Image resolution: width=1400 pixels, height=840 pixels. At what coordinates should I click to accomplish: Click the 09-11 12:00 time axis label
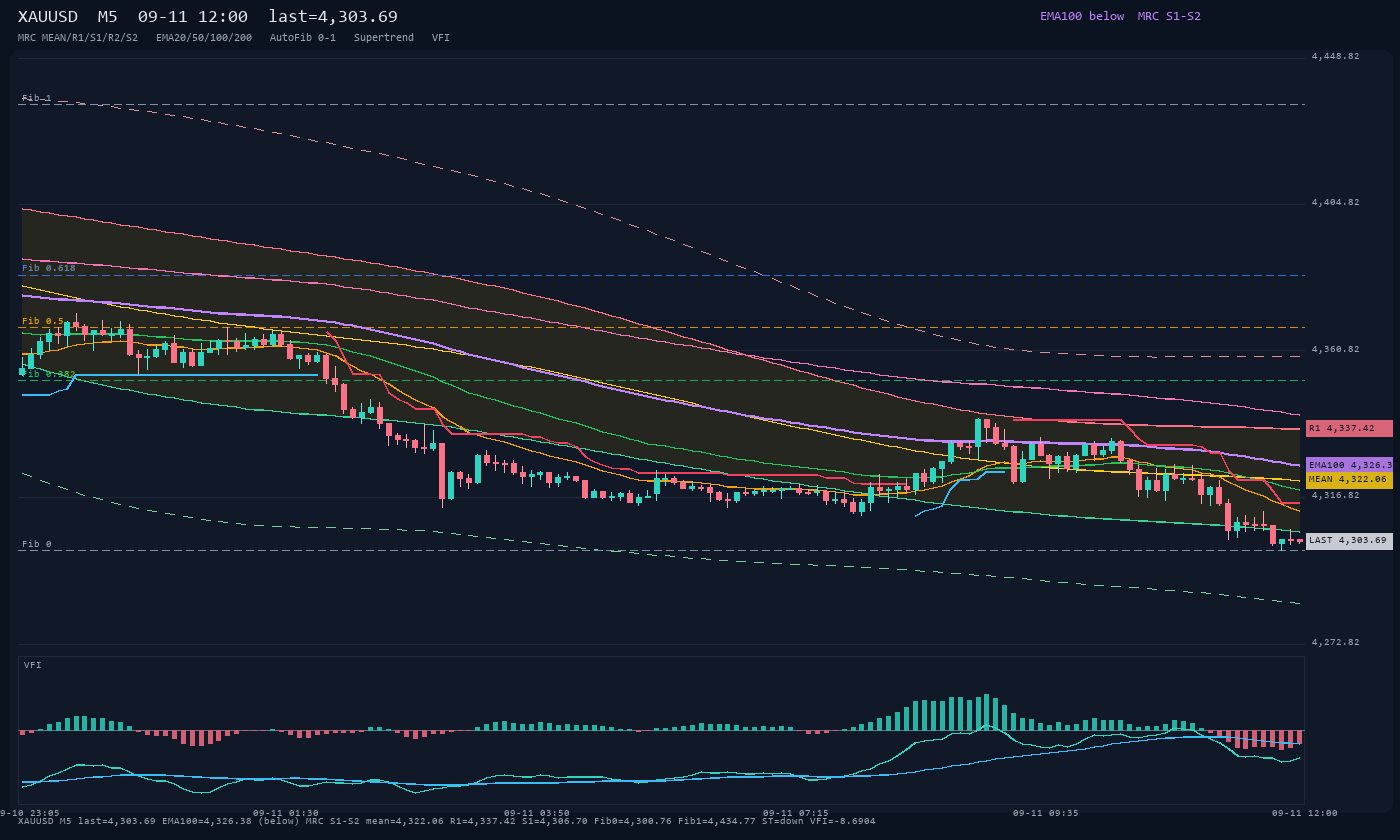click(1304, 813)
